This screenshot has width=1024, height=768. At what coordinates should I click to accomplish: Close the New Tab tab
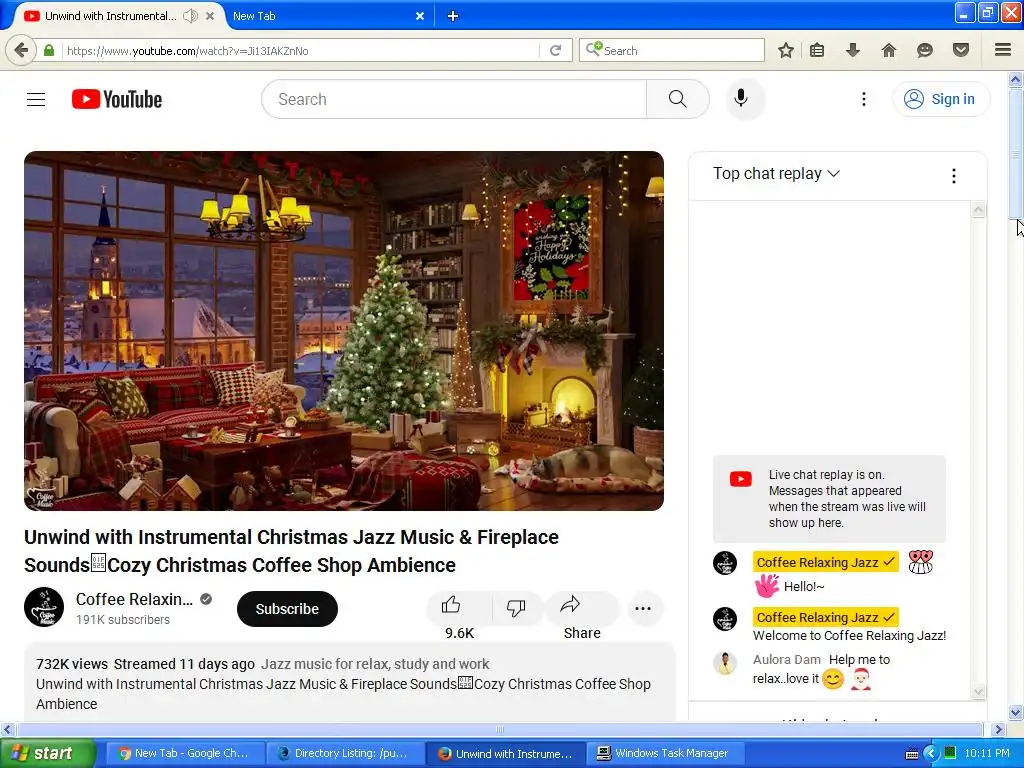420,16
